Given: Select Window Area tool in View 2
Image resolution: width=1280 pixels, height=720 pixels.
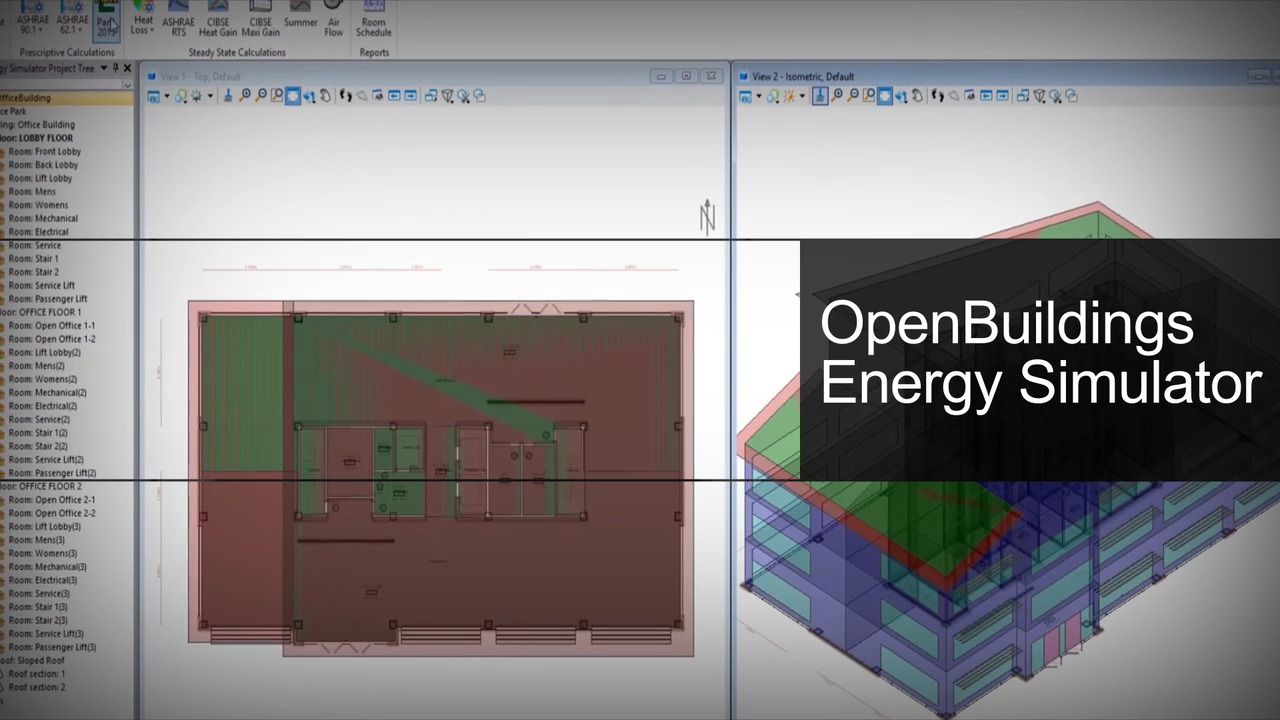Looking at the screenshot, I should pyautogui.click(x=869, y=96).
